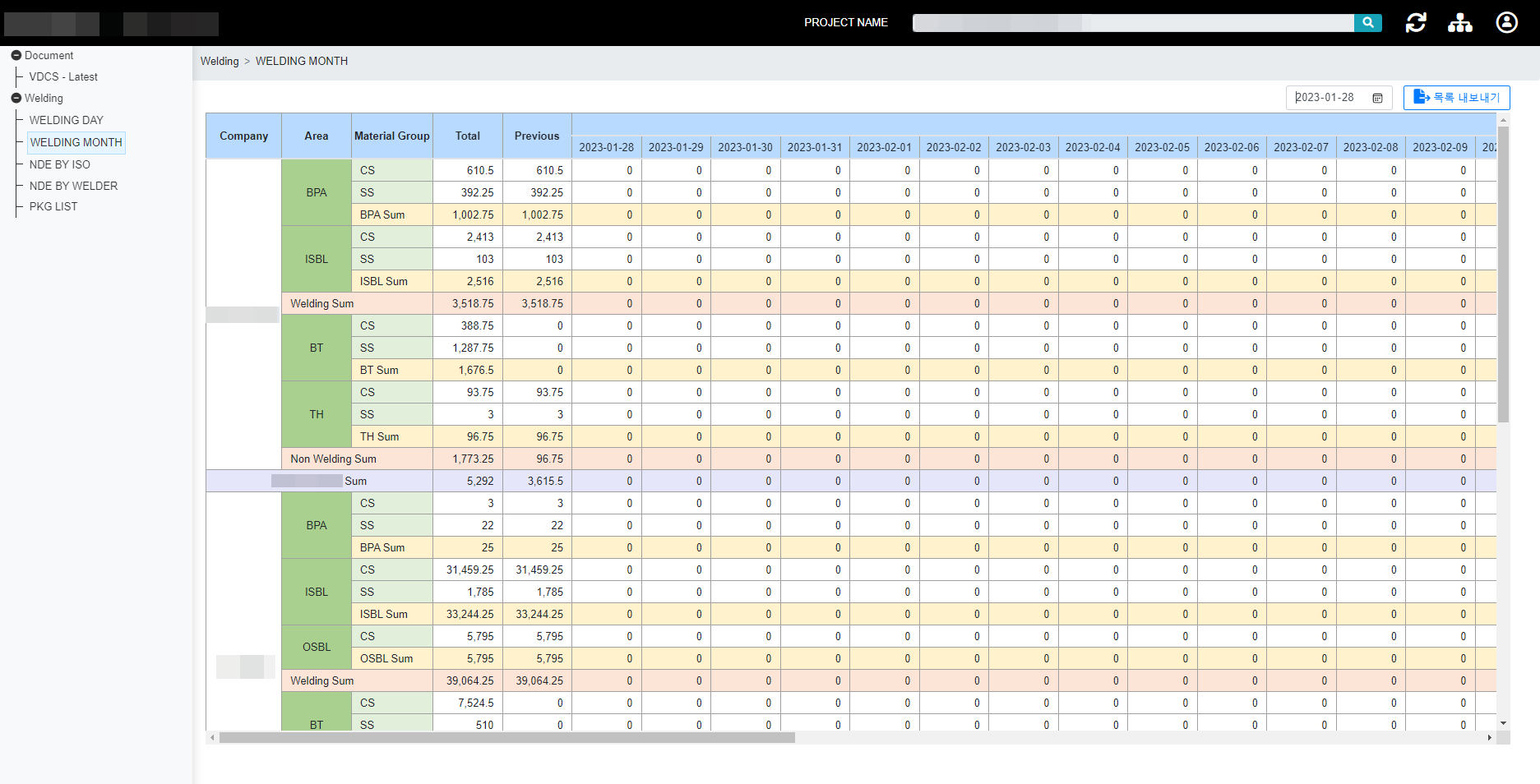The height and width of the screenshot is (784, 1540).
Task: Click the project name search magnifier button
Action: click(x=1367, y=23)
